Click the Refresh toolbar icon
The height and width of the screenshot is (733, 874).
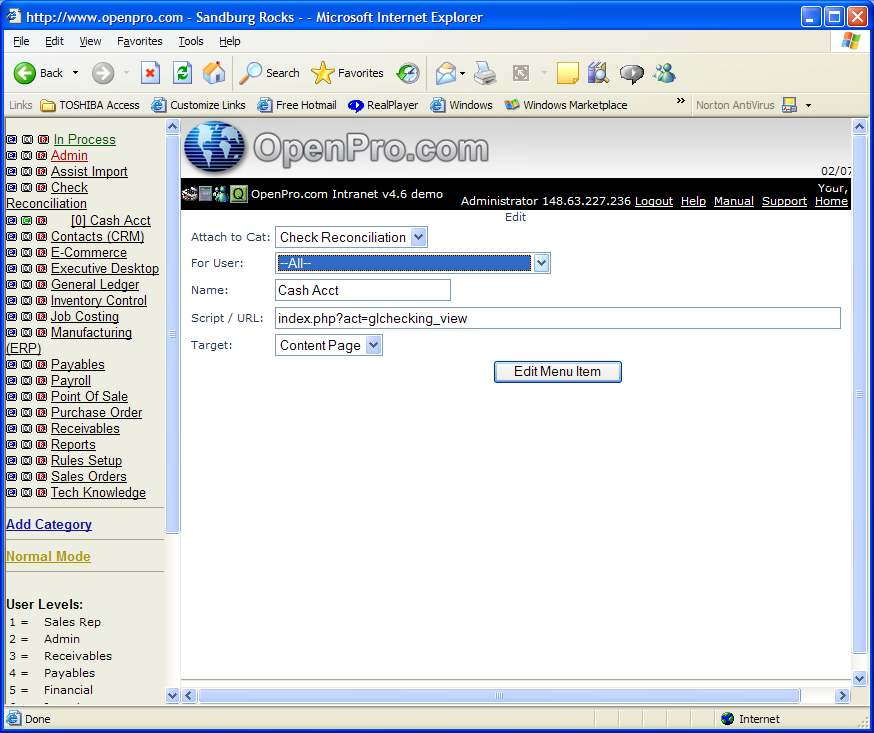pyautogui.click(x=182, y=73)
